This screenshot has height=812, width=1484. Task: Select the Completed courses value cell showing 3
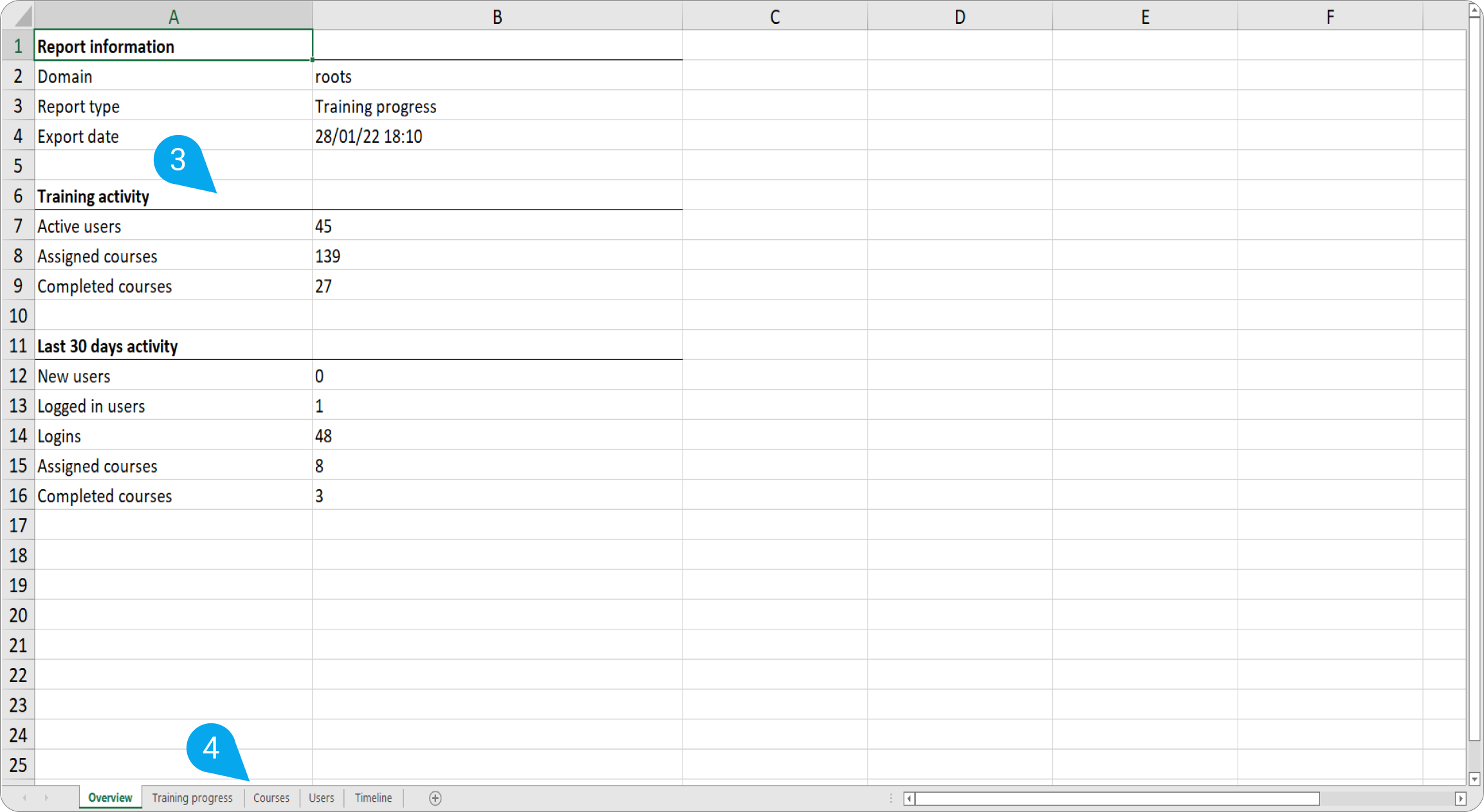pyautogui.click(x=497, y=496)
